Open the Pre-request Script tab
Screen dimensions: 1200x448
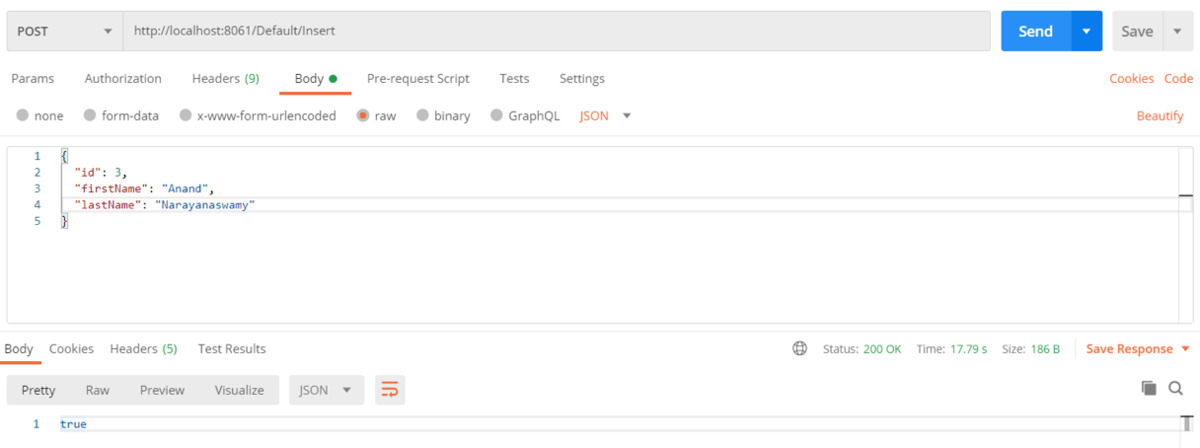click(418, 78)
